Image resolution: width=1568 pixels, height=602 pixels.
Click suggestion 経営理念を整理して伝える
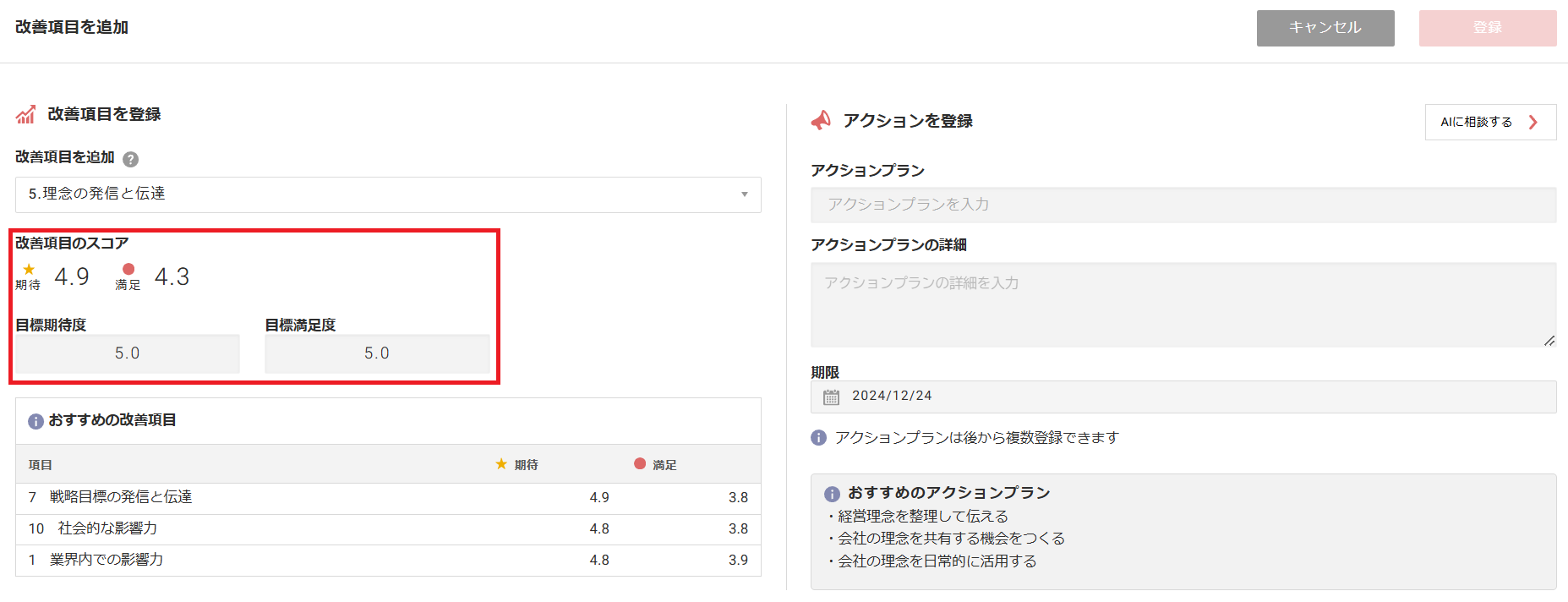(x=923, y=517)
